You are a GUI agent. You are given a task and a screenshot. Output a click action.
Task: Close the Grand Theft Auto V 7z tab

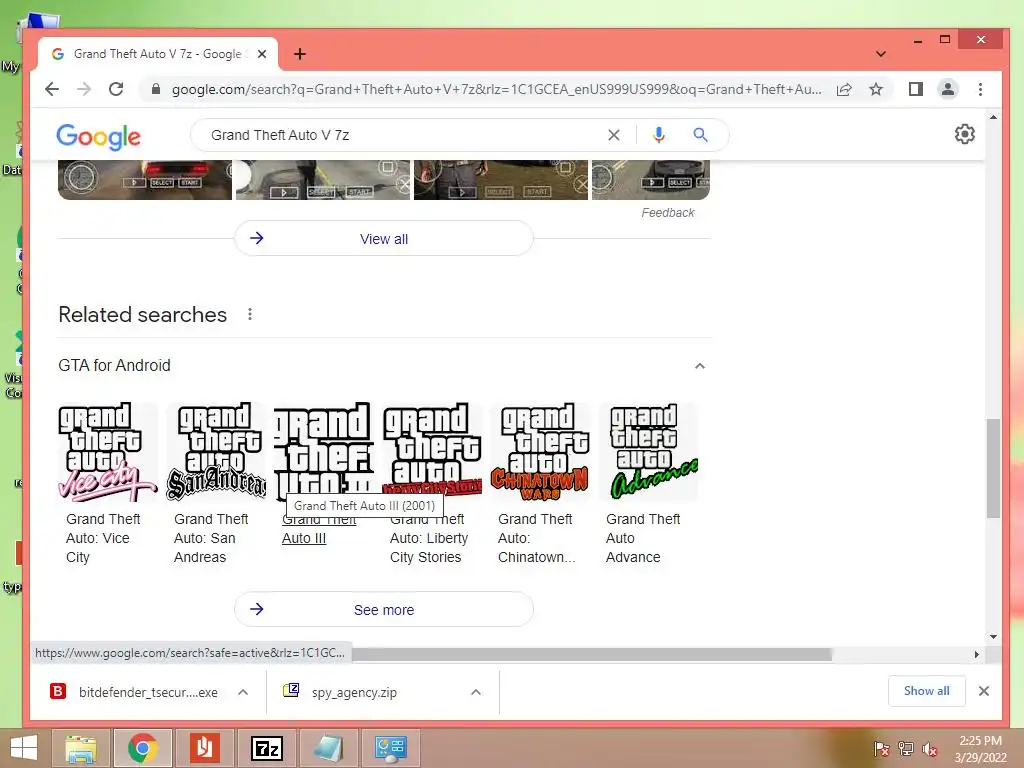(x=262, y=54)
